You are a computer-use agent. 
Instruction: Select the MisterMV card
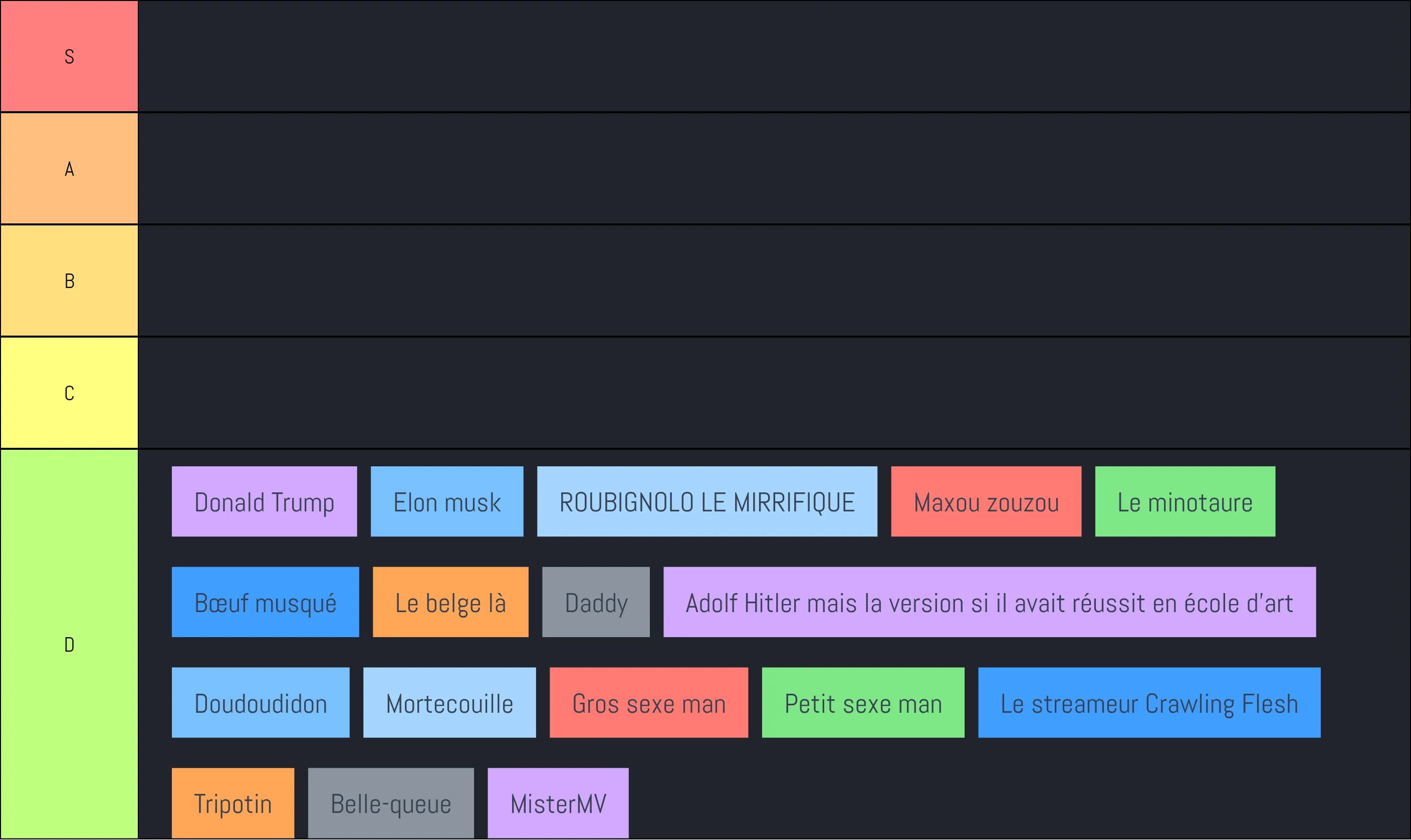click(x=558, y=803)
